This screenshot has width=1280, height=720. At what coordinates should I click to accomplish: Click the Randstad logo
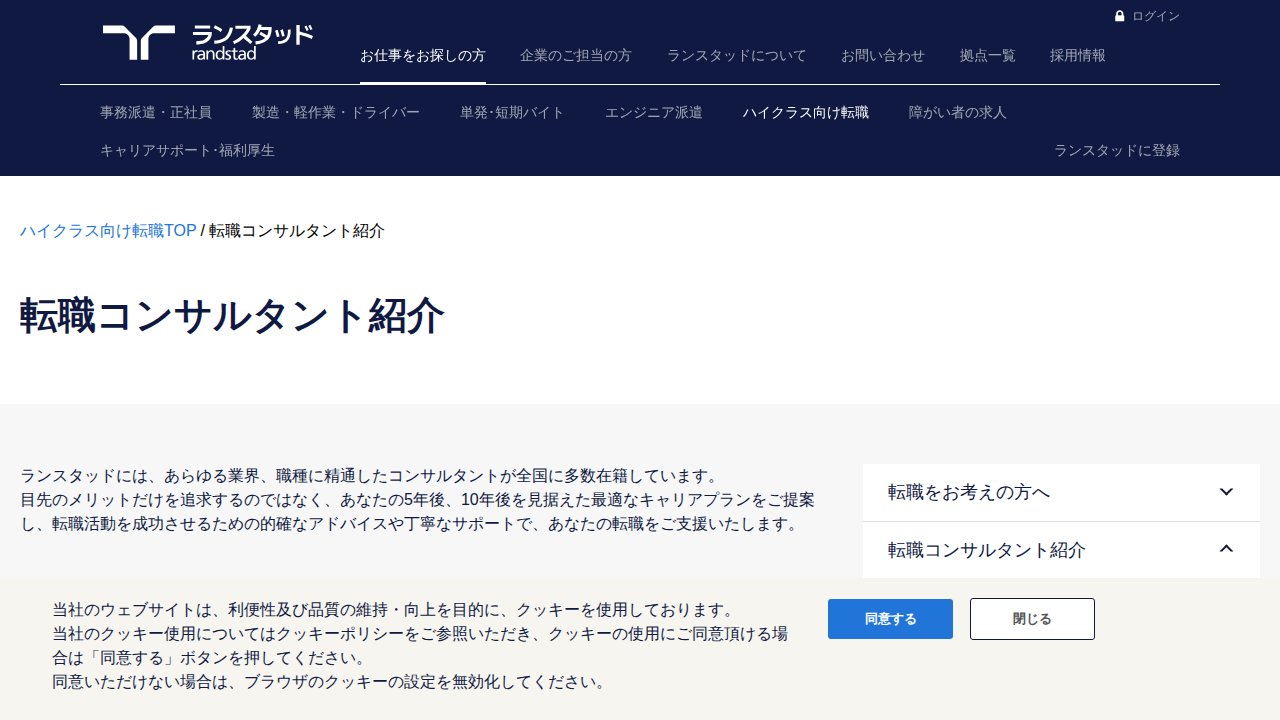[x=207, y=43]
